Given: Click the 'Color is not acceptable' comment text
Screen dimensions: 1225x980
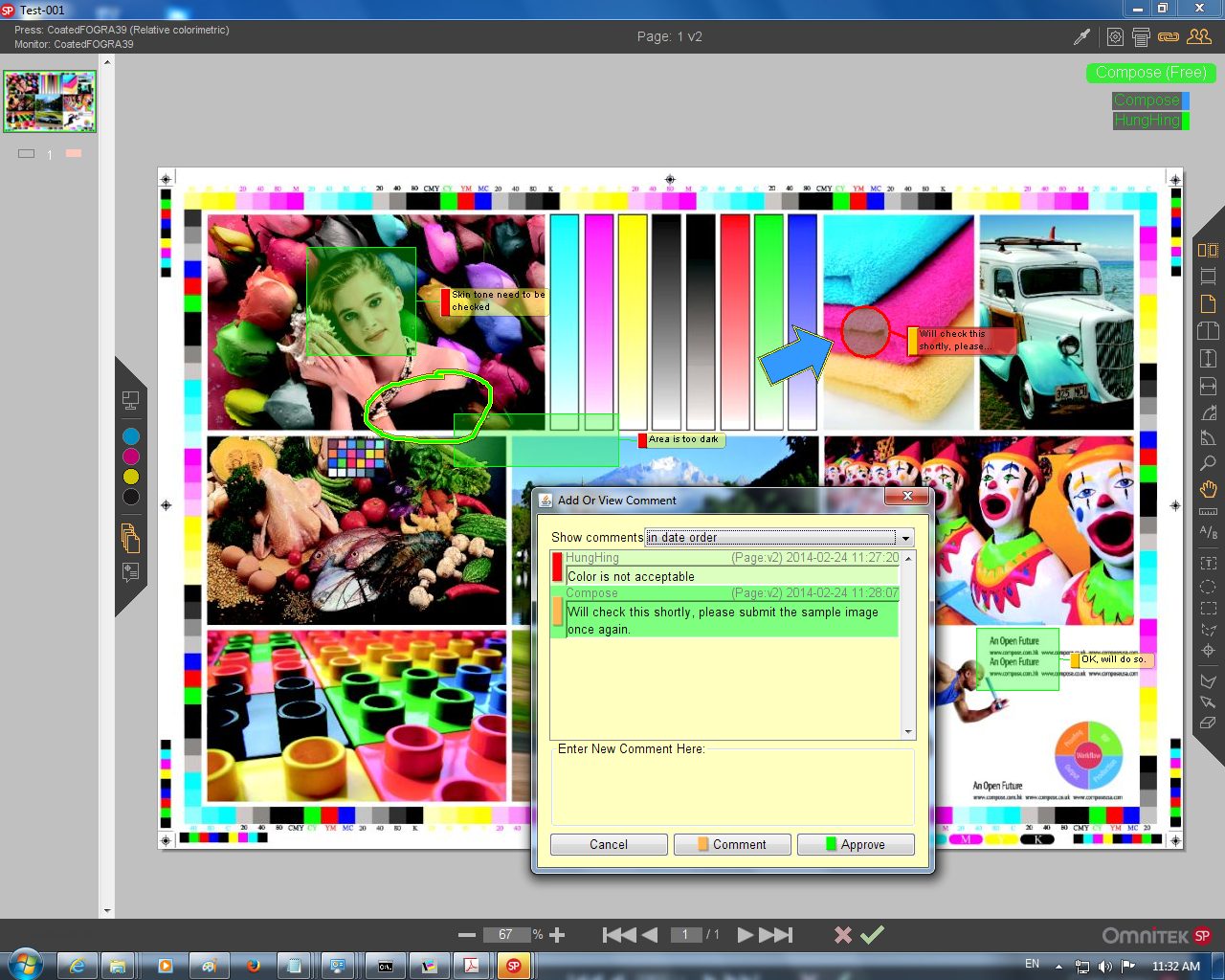Looking at the screenshot, I should point(632,576).
